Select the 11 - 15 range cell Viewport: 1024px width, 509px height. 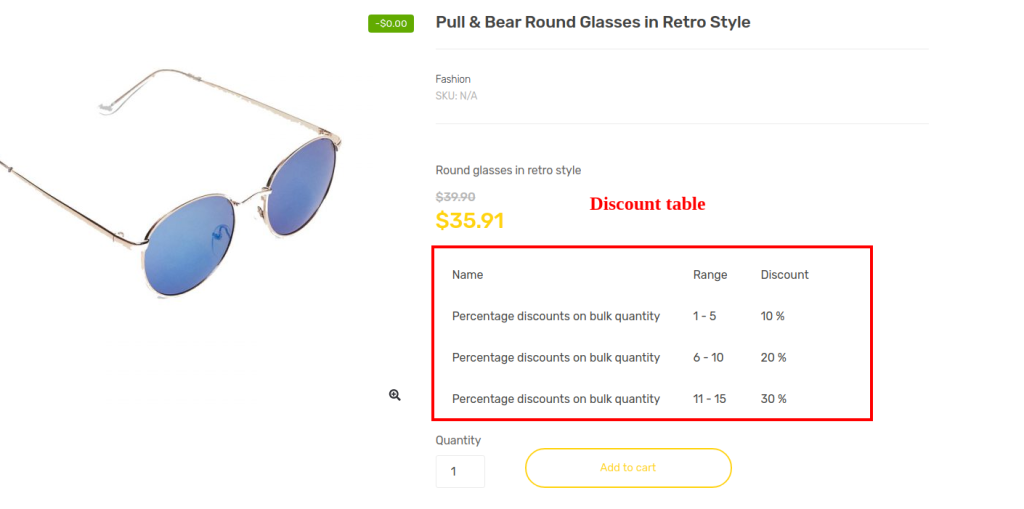(709, 399)
